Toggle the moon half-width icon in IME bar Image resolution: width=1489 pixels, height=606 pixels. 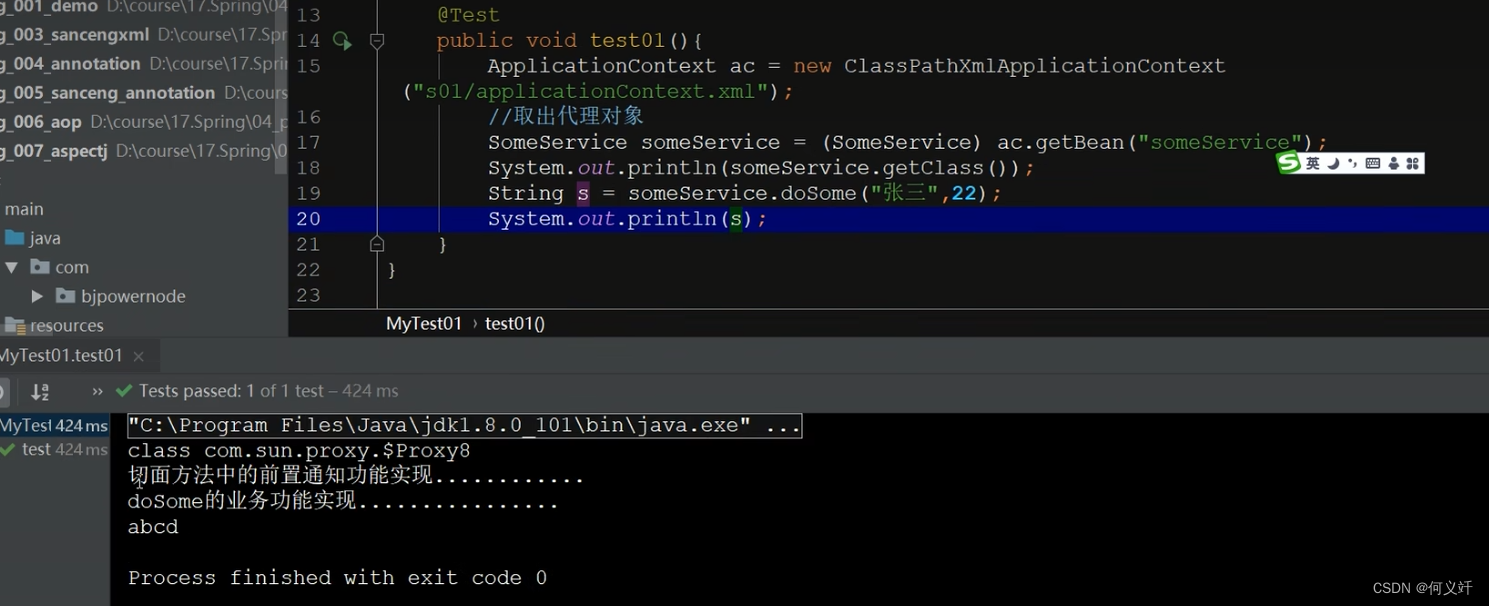[x=1333, y=163]
